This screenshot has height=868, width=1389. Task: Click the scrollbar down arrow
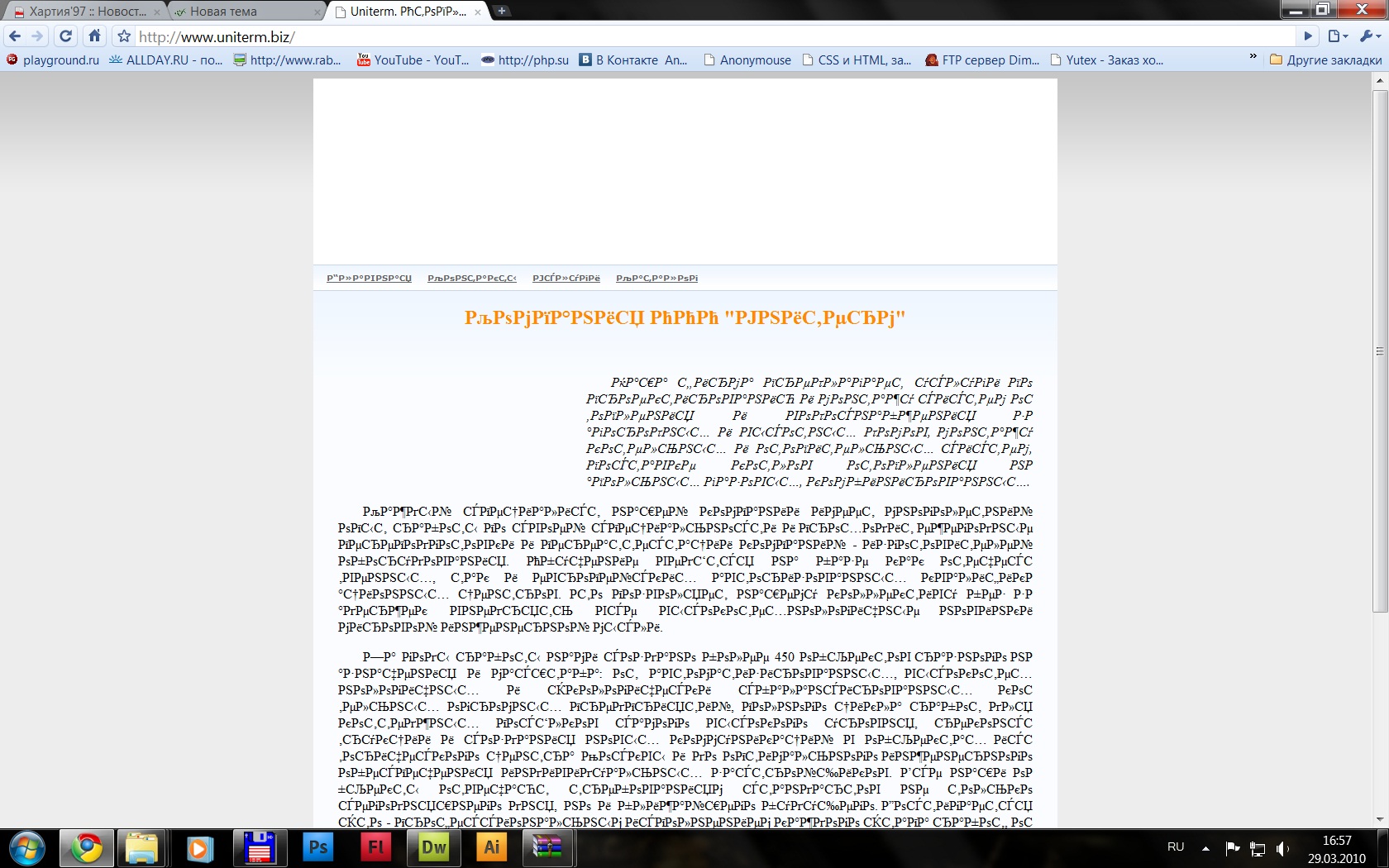pyautogui.click(x=1379, y=819)
